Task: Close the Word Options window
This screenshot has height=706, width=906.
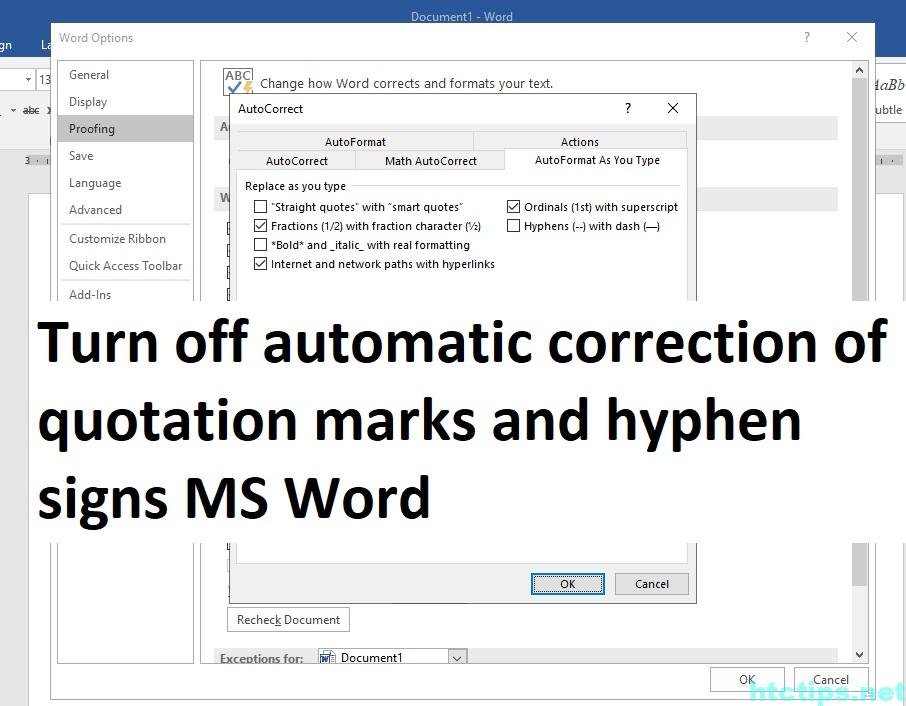Action: (852, 37)
